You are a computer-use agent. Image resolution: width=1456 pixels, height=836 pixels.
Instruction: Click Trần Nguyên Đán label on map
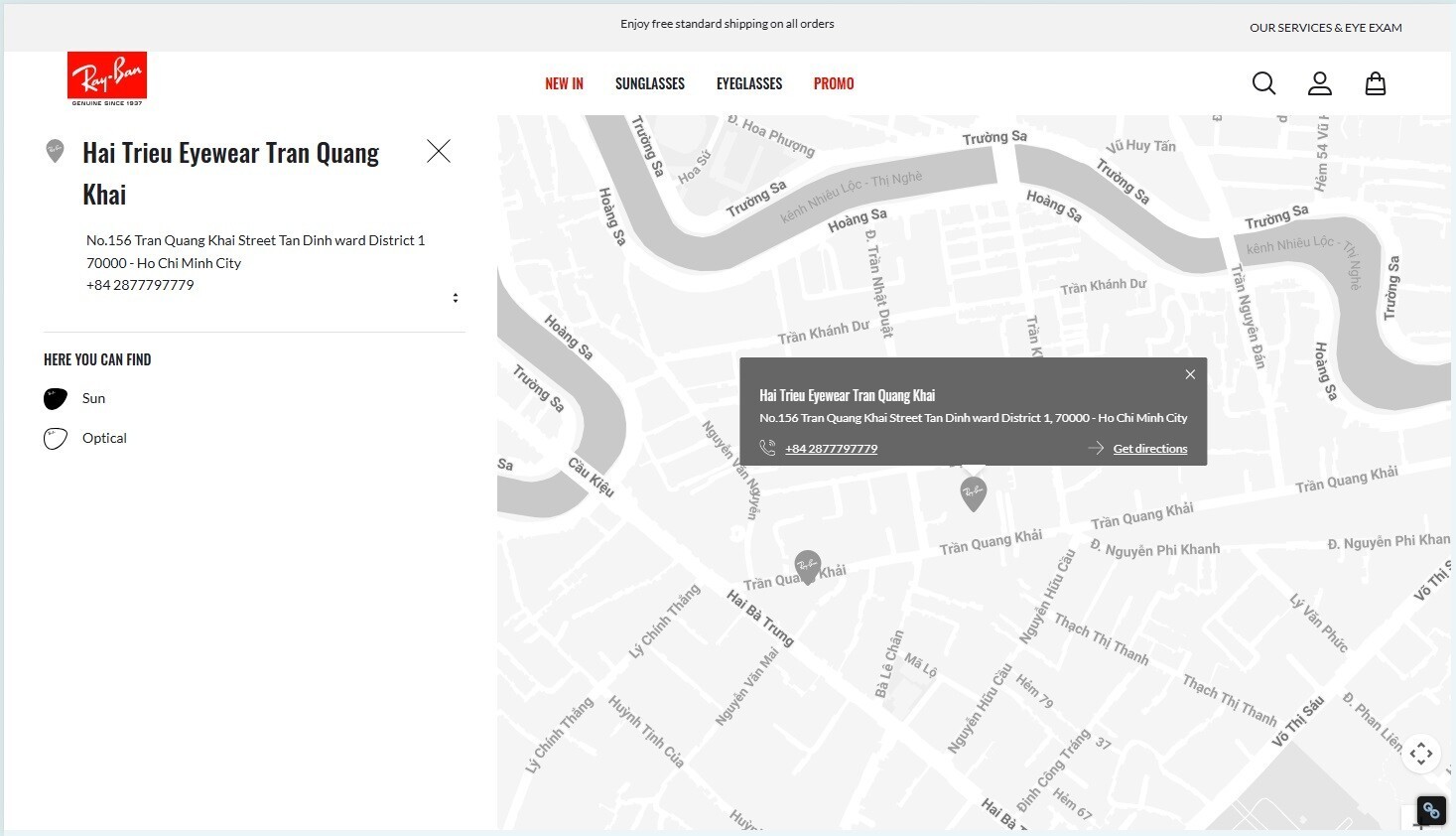click(x=1249, y=317)
